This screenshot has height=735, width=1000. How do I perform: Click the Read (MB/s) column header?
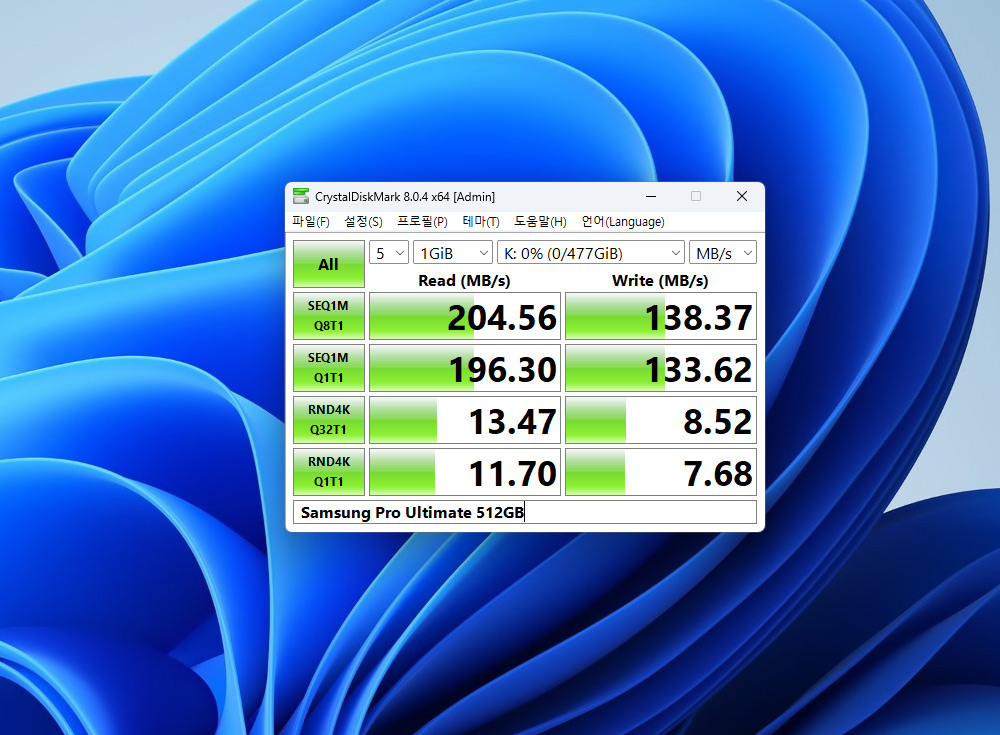(464, 281)
